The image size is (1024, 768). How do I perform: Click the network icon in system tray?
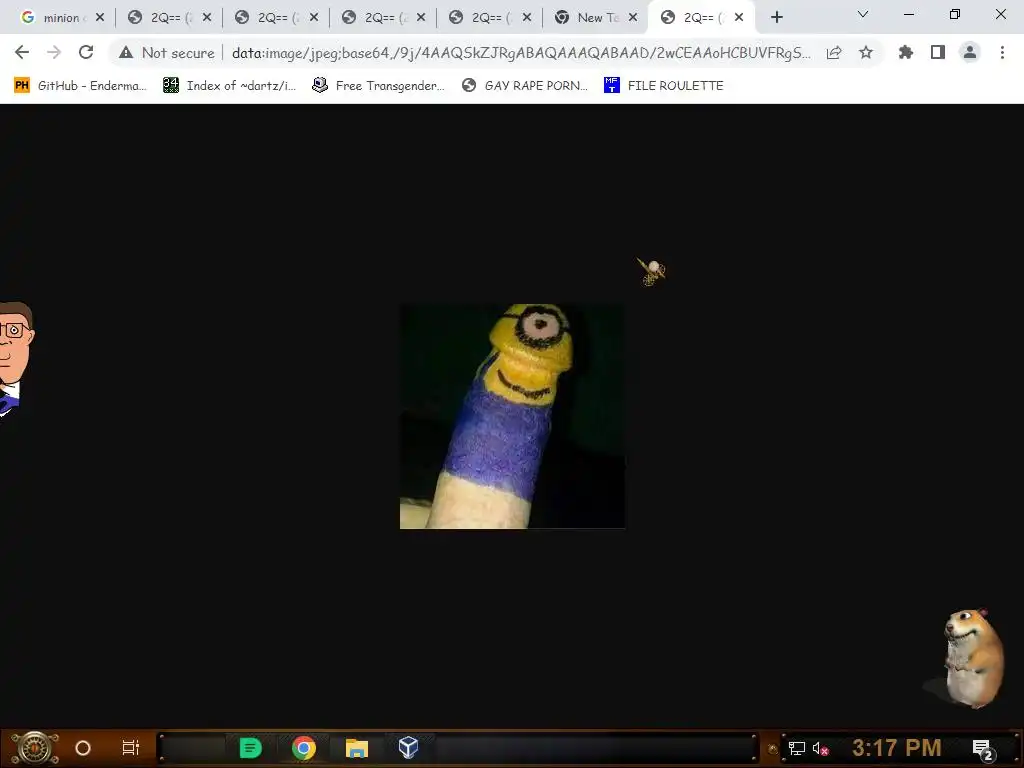pos(797,748)
